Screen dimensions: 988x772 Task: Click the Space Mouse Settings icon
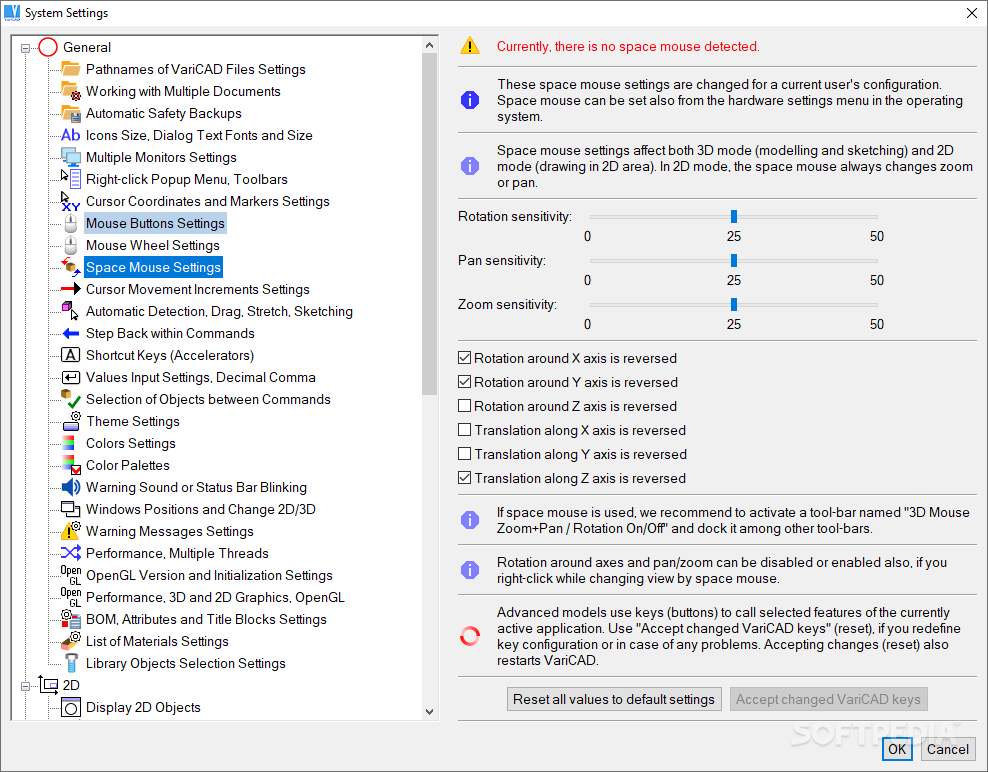click(71, 267)
